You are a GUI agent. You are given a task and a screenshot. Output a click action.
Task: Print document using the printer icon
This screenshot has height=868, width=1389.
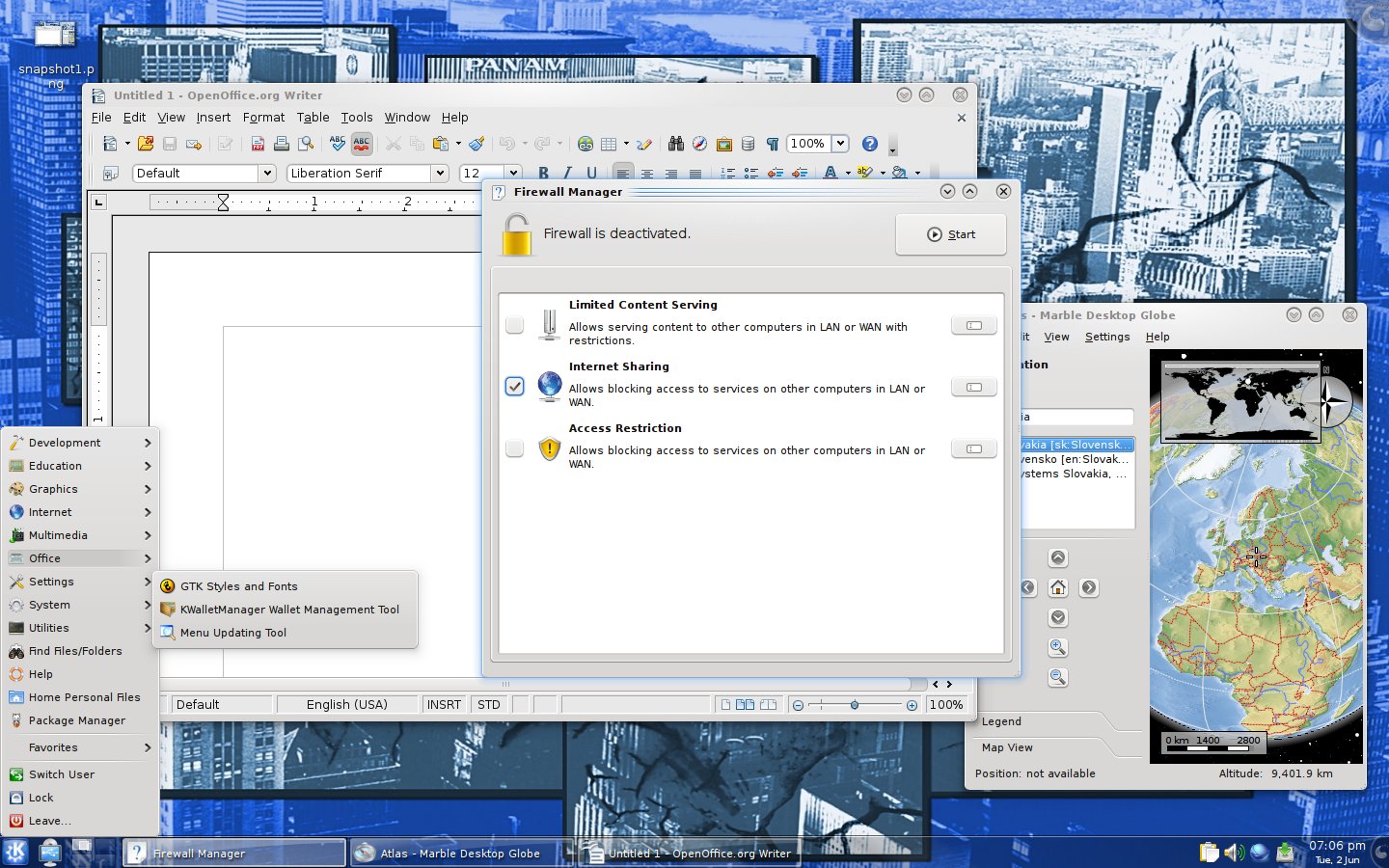pyautogui.click(x=282, y=144)
